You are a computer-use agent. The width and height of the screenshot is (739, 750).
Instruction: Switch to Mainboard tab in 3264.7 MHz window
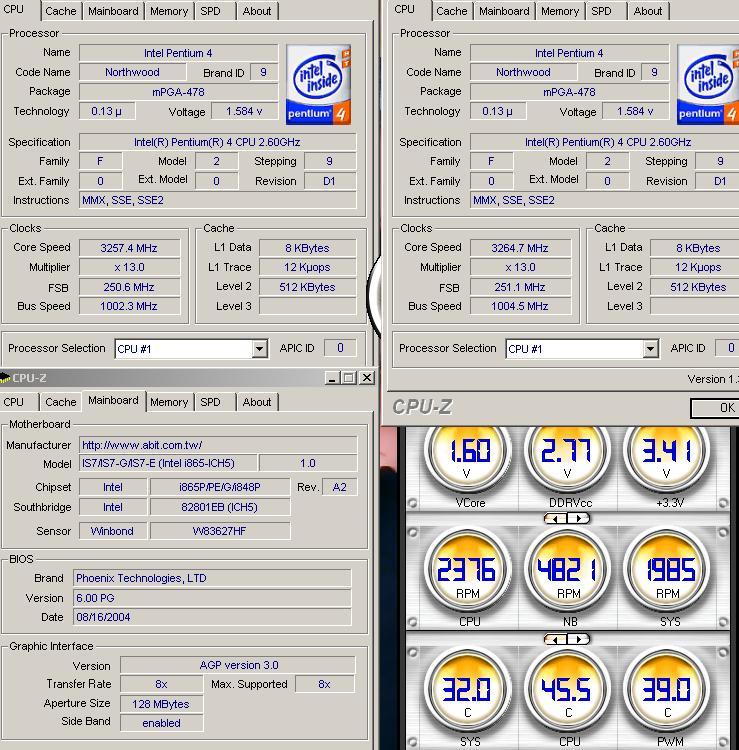point(504,11)
